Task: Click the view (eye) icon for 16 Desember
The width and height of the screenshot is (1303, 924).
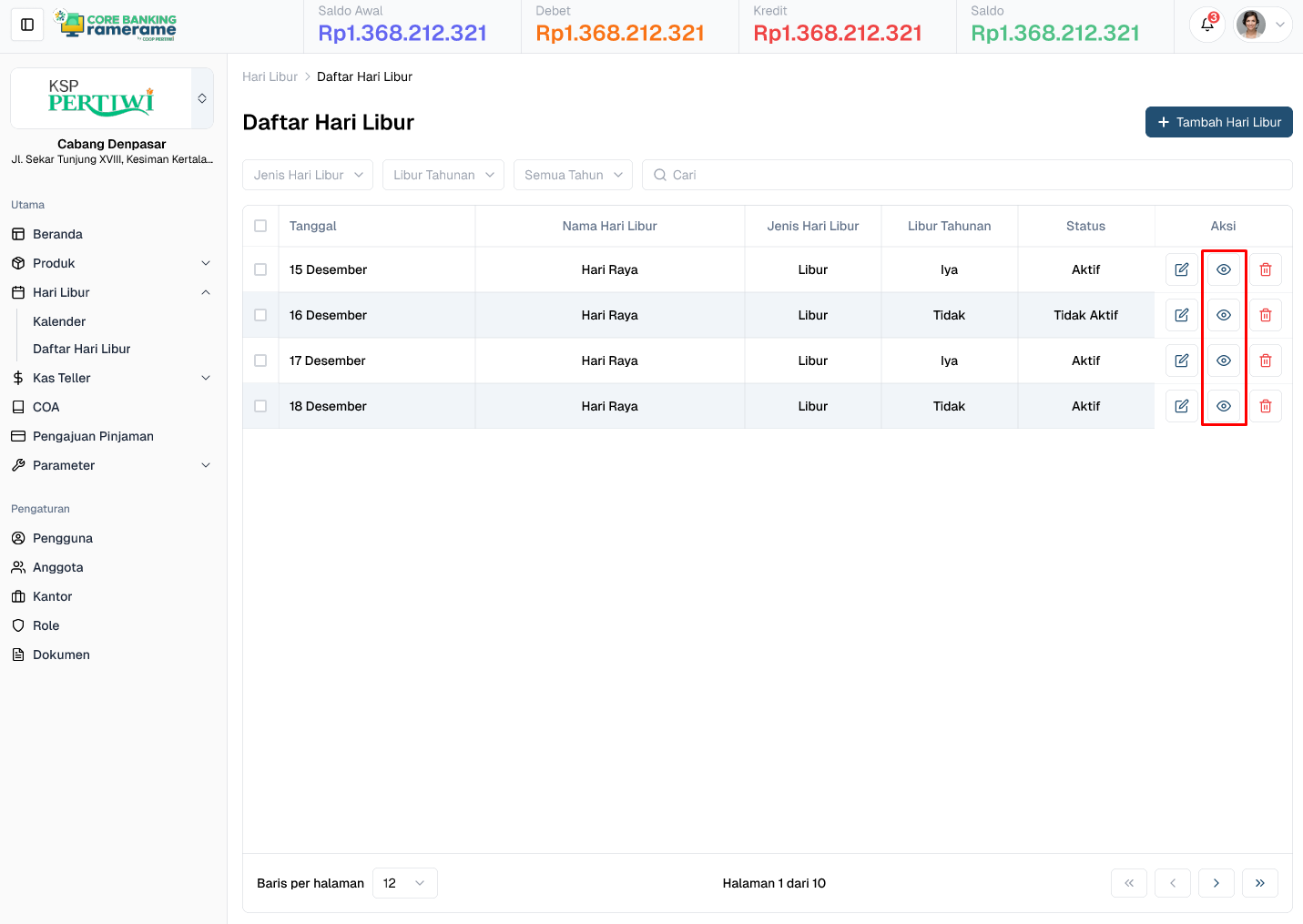Action: coord(1223,314)
